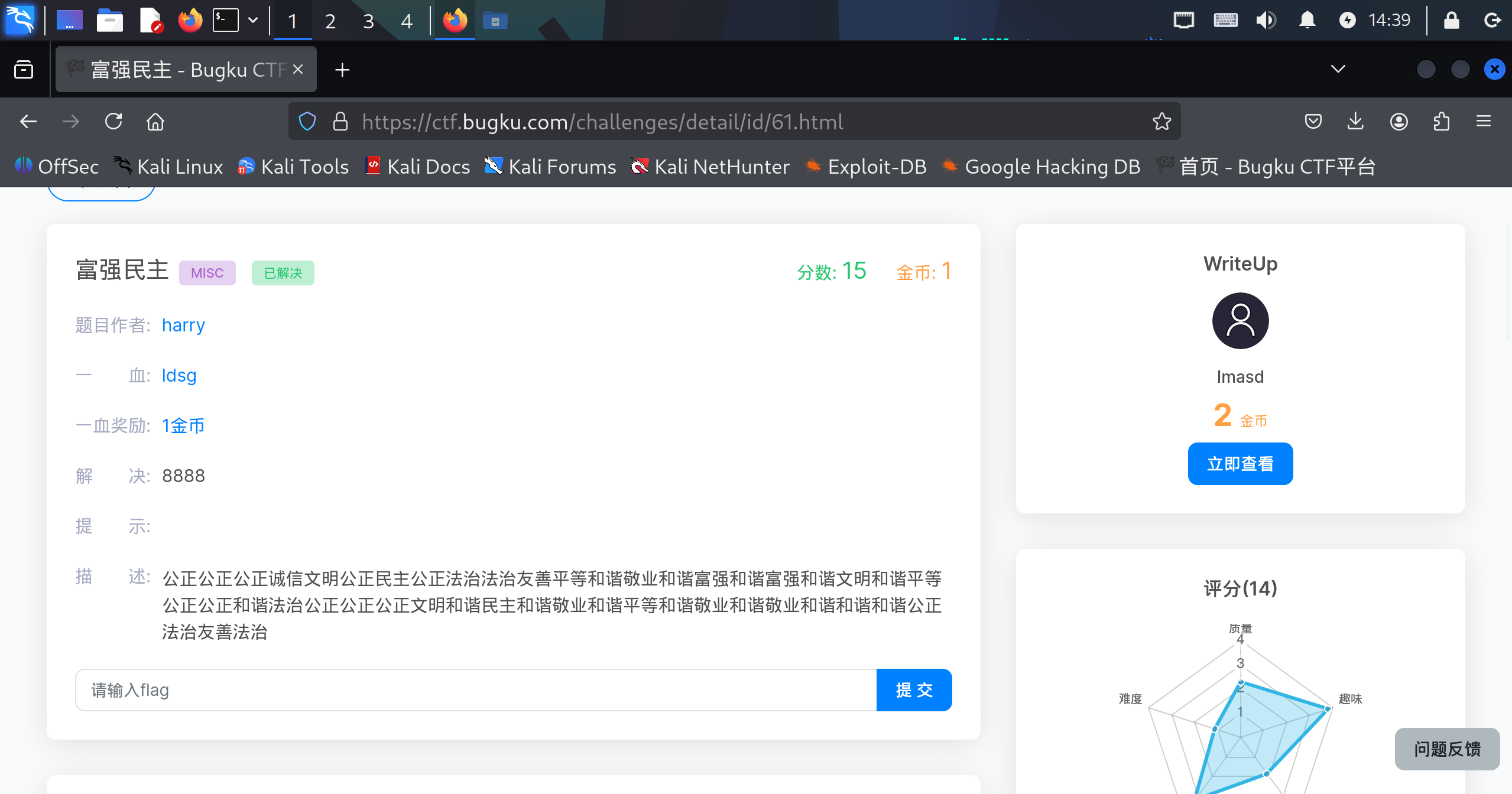This screenshot has height=794, width=1512.
Task: Open the Firefox application hamburger menu
Action: pos(1484,122)
